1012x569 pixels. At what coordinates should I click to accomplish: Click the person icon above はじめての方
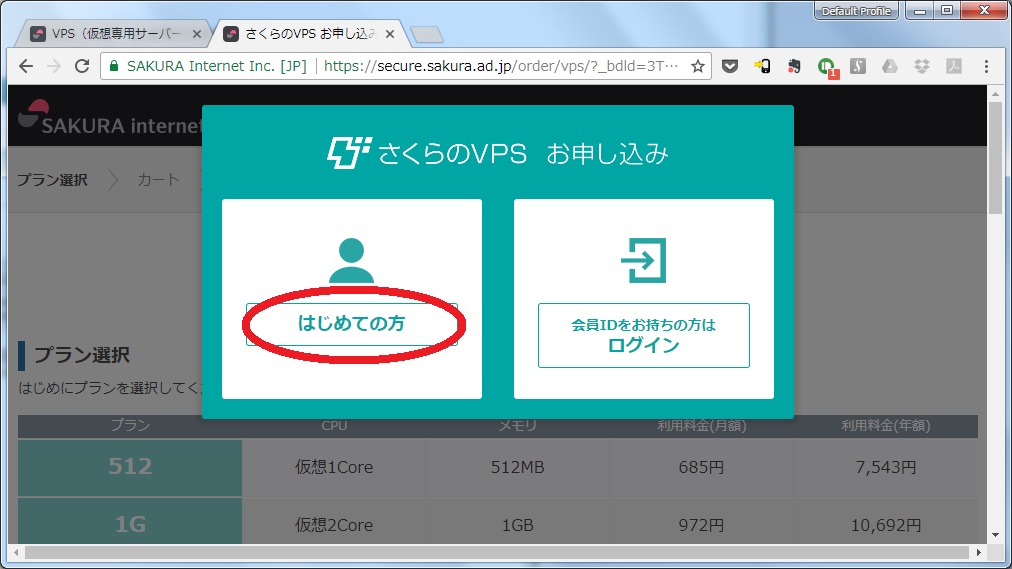[351, 261]
